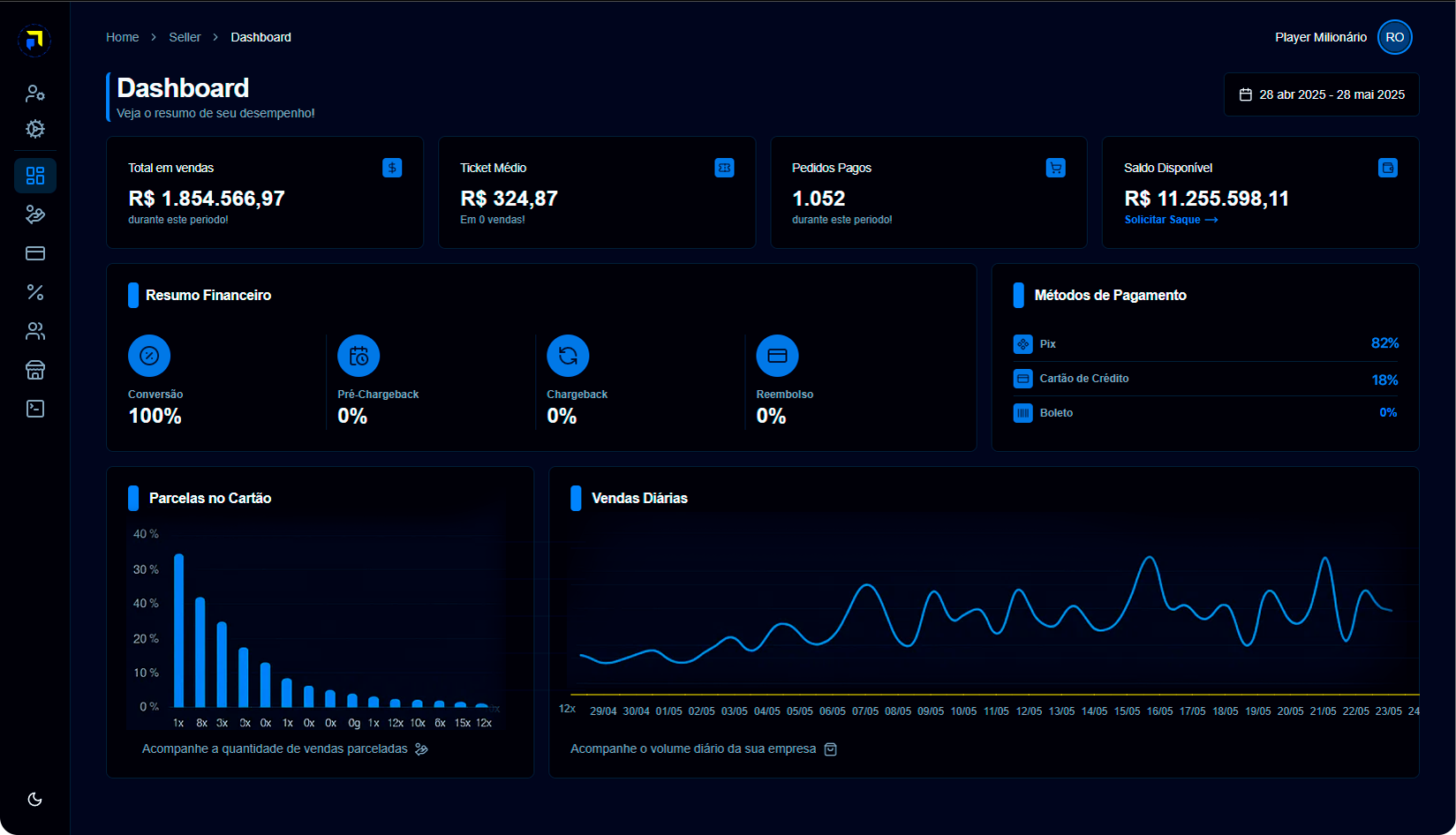Toggle dark mode with the moon icon

(x=35, y=800)
